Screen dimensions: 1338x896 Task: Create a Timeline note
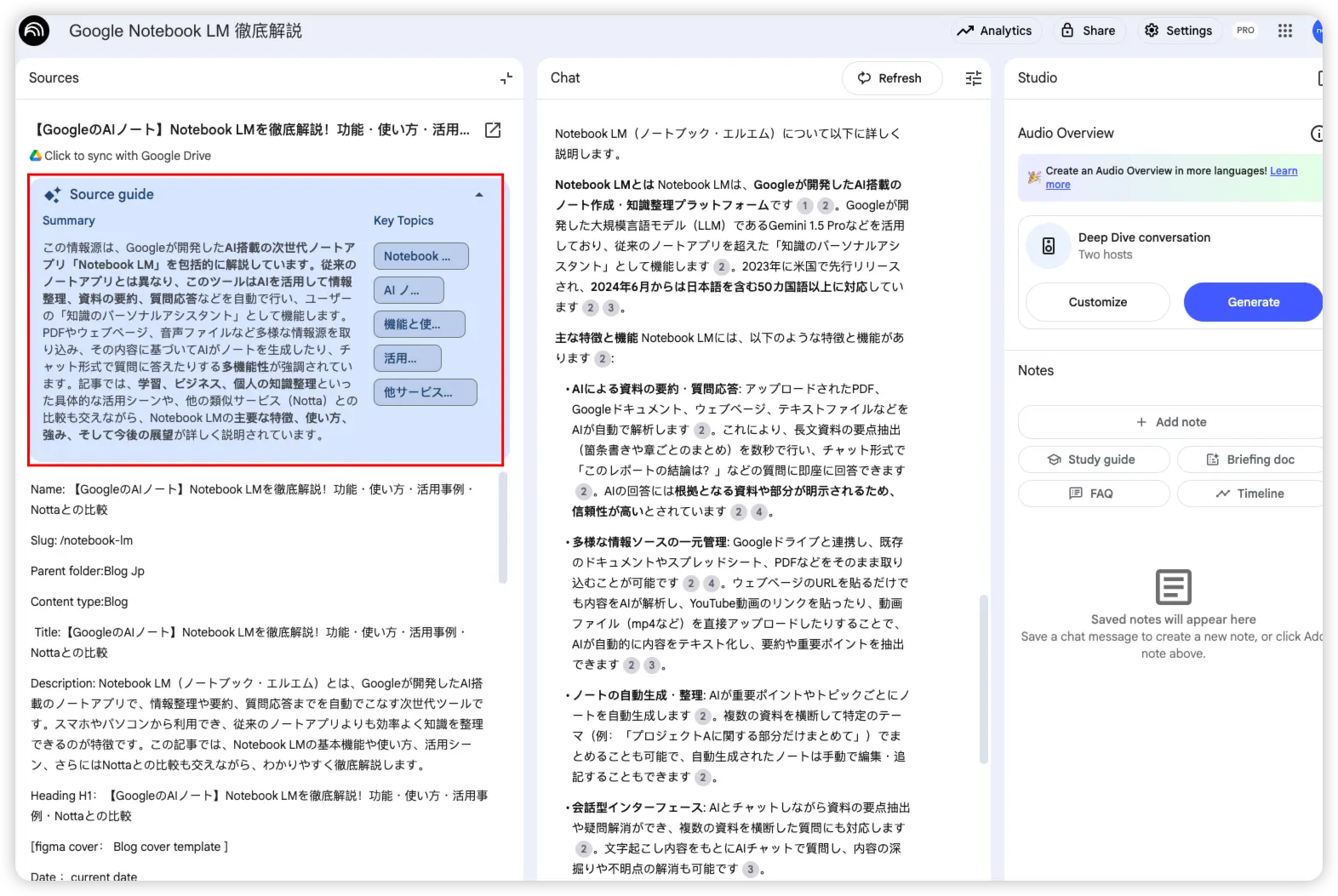click(1249, 494)
